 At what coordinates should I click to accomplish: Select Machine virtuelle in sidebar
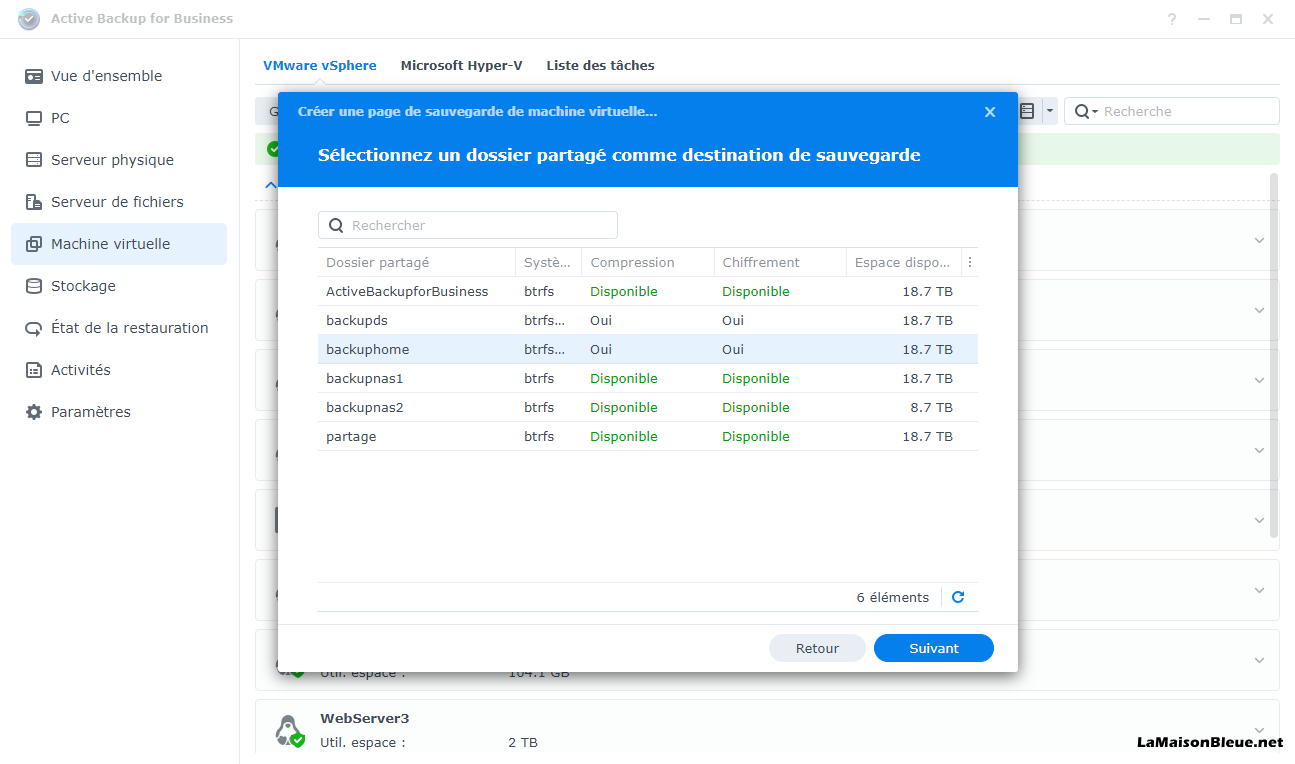click(119, 244)
